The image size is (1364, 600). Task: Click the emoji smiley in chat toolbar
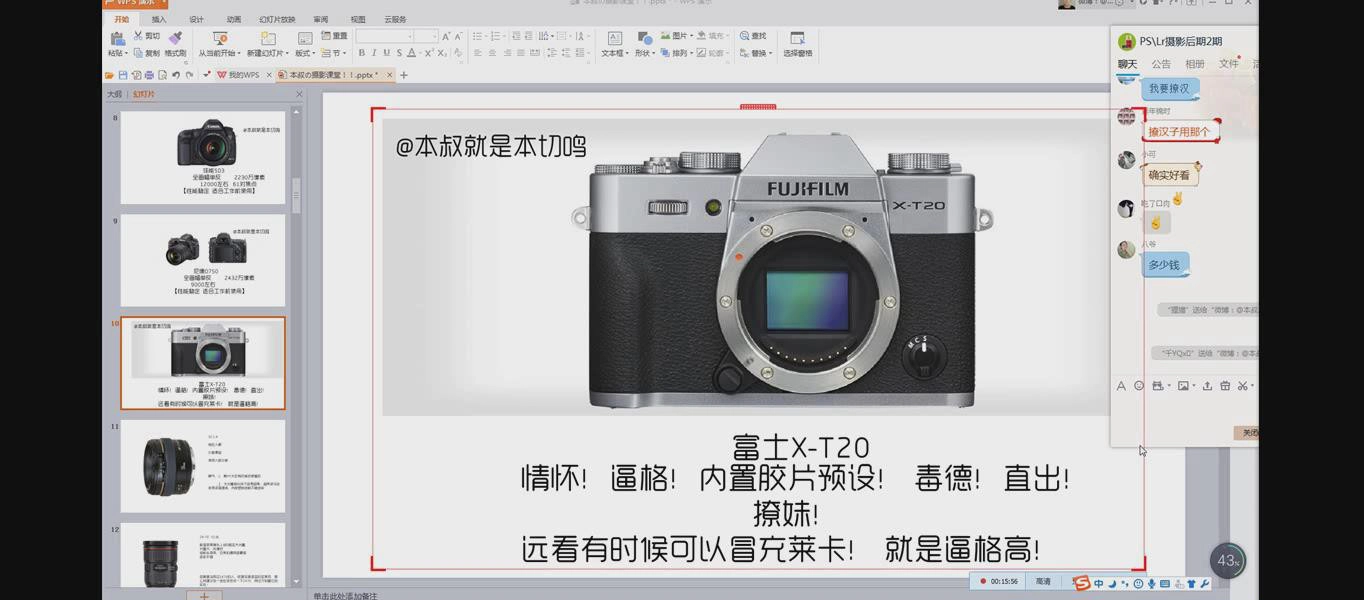point(1139,386)
